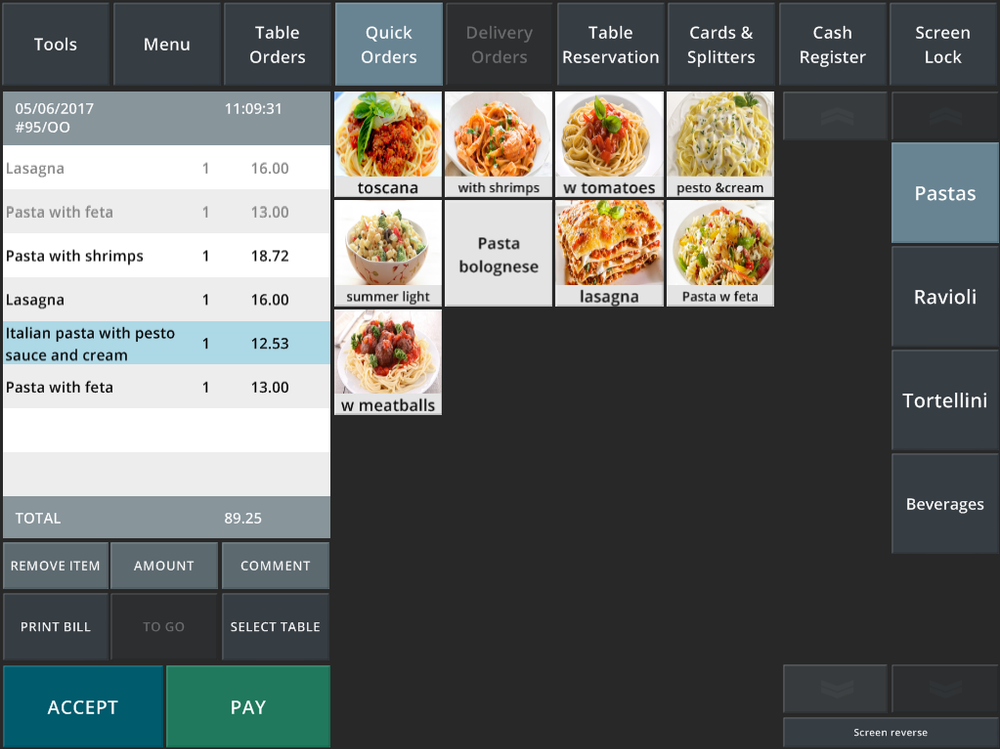The image size is (1000, 749).
Task: Toggle Screen reverse layout
Action: [x=890, y=732]
